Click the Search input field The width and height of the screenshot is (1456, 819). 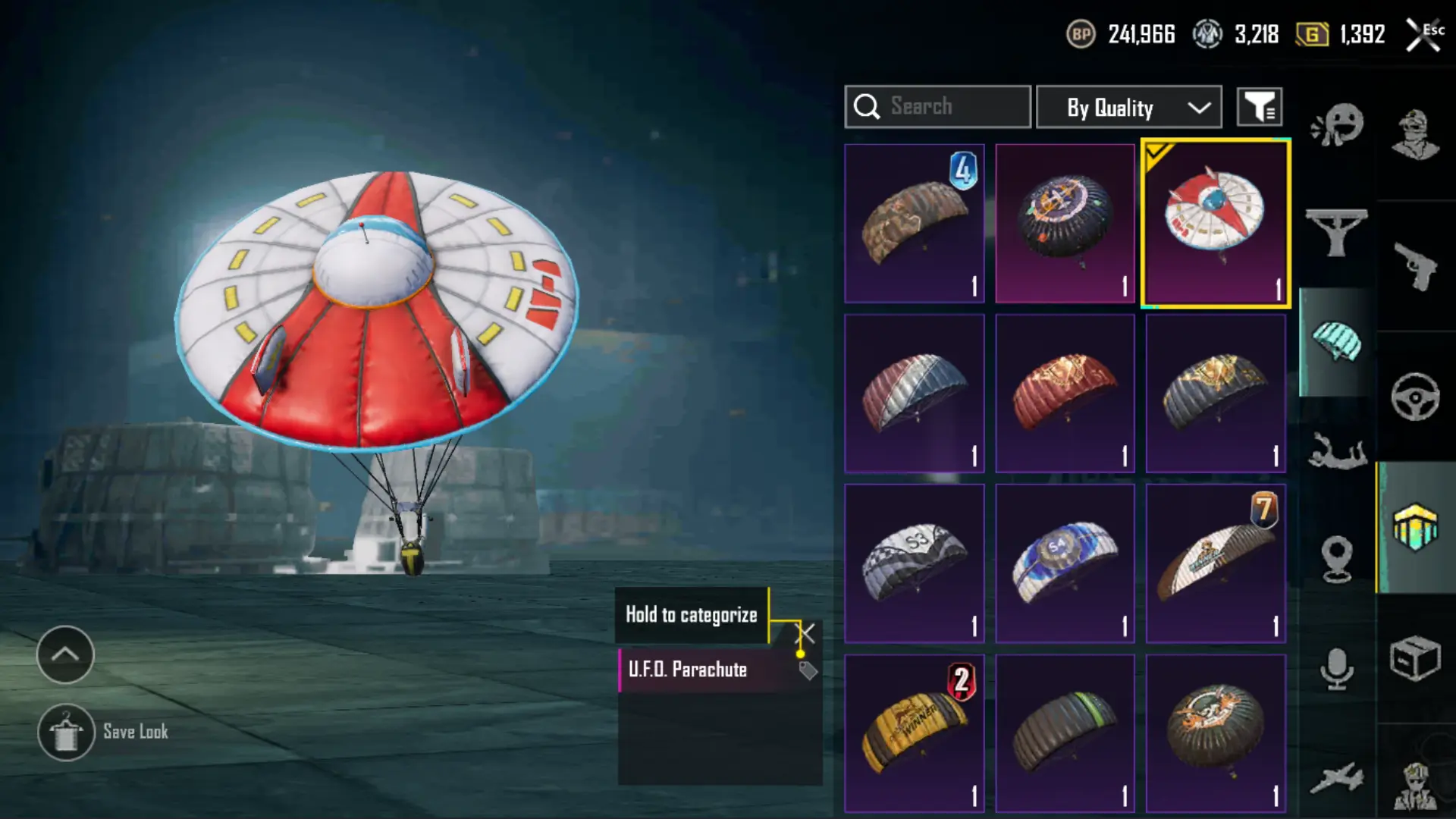pyautogui.click(x=937, y=107)
